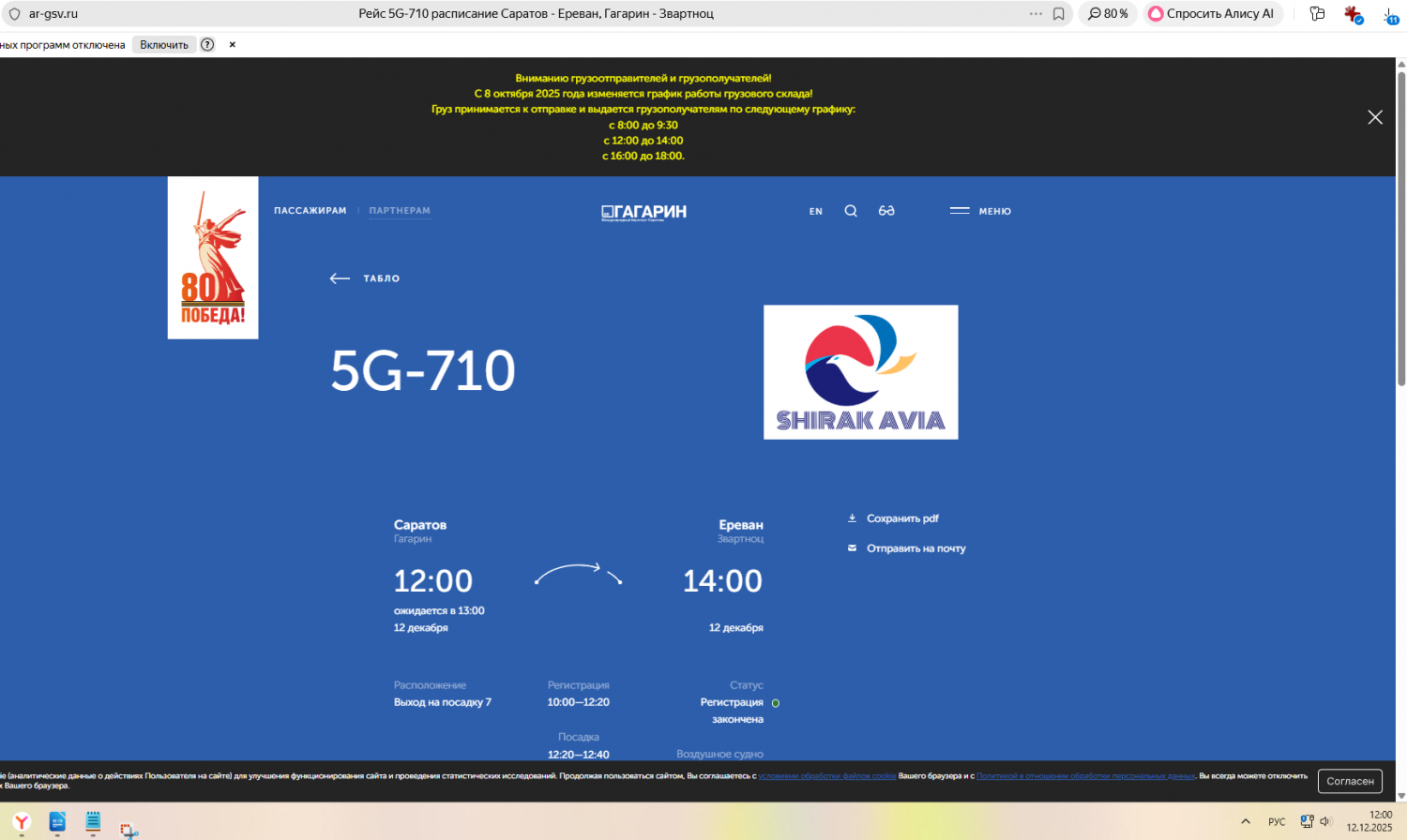This screenshot has height=840, width=1407.
Task: Open the browser downloads icon
Action: (x=1390, y=15)
